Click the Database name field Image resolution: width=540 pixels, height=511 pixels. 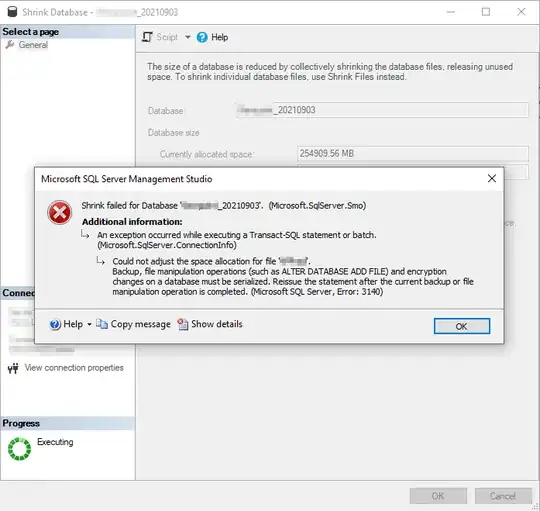tap(382, 110)
